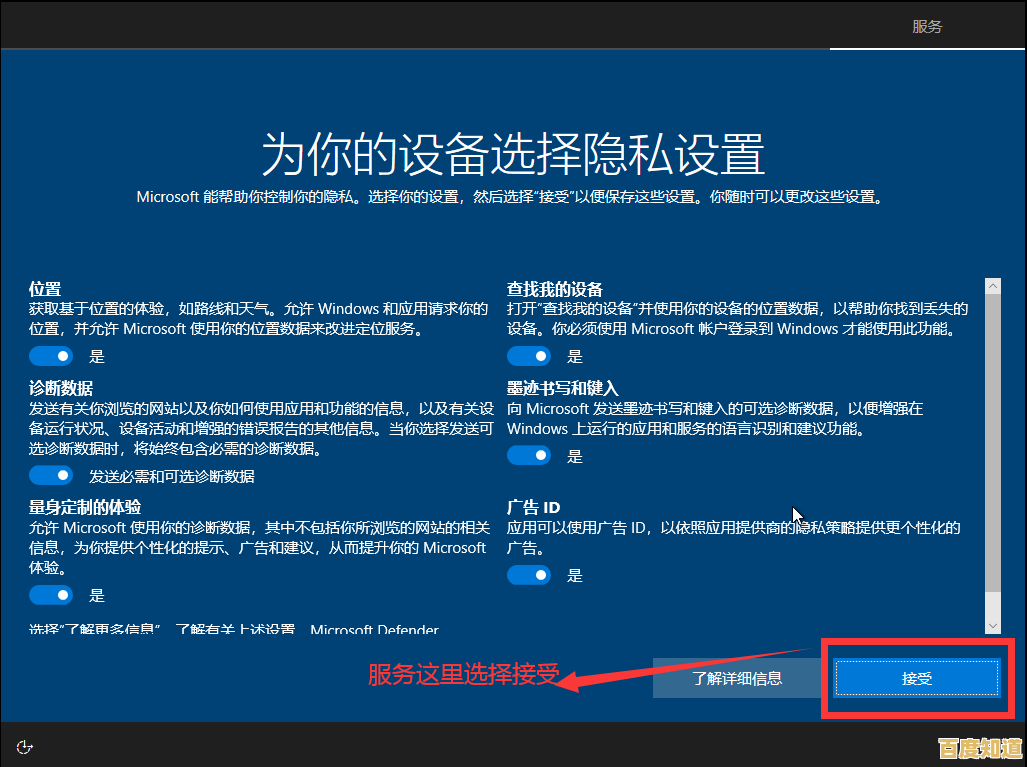Click the 查找我的设备 heading
Viewport: 1027px width, 767px height.
click(555, 288)
